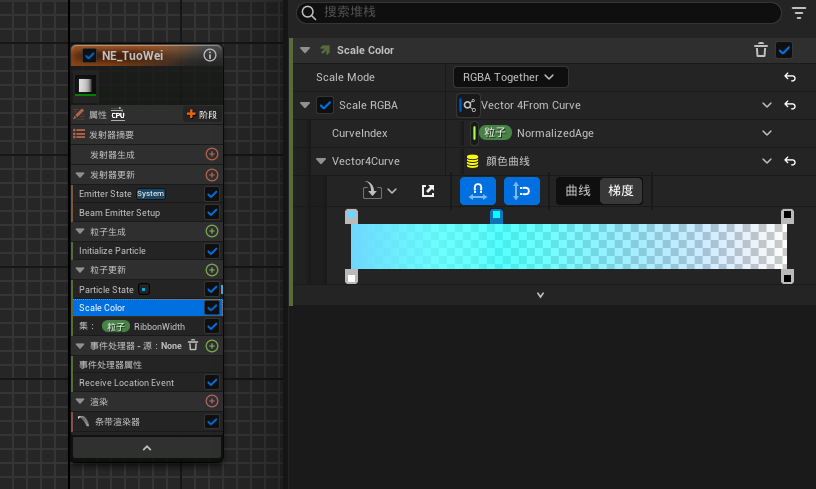Viewport: 816px width, 489px height.
Task: Add renderer via 渲染 plus icon
Action: pyautogui.click(x=212, y=401)
